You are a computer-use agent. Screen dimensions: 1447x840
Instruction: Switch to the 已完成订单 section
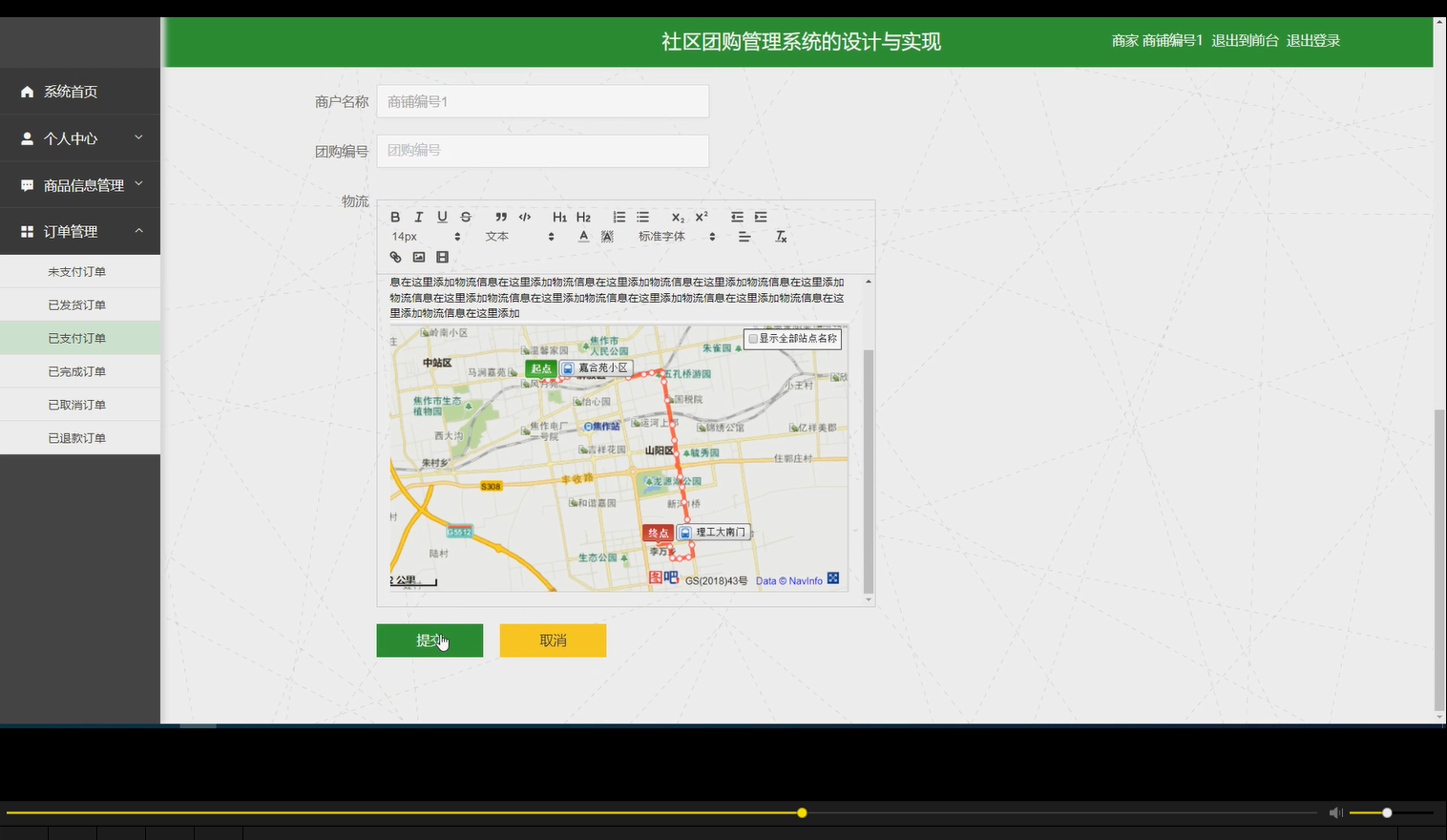[80, 370]
